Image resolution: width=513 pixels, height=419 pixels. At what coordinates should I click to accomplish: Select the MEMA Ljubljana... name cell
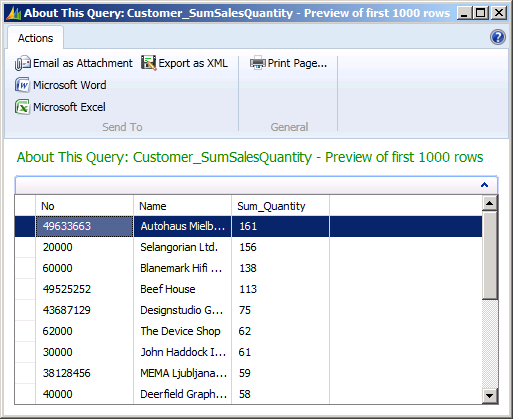pos(182,373)
